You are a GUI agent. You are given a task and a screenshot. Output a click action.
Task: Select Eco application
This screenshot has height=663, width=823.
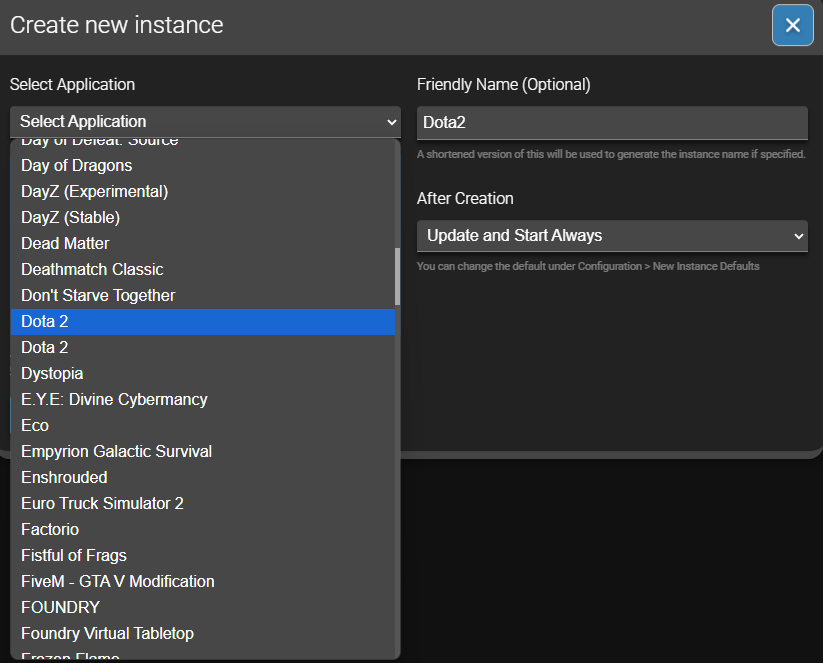[x=203, y=426]
